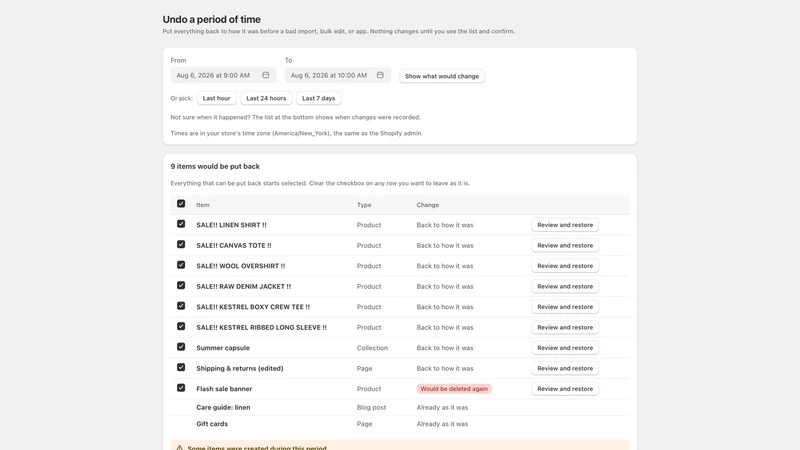Viewport: 800px width, 450px height.
Task: Uncheck SALE!! KESTREL BOXY CREW TEE !! row
Action: [181, 306]
